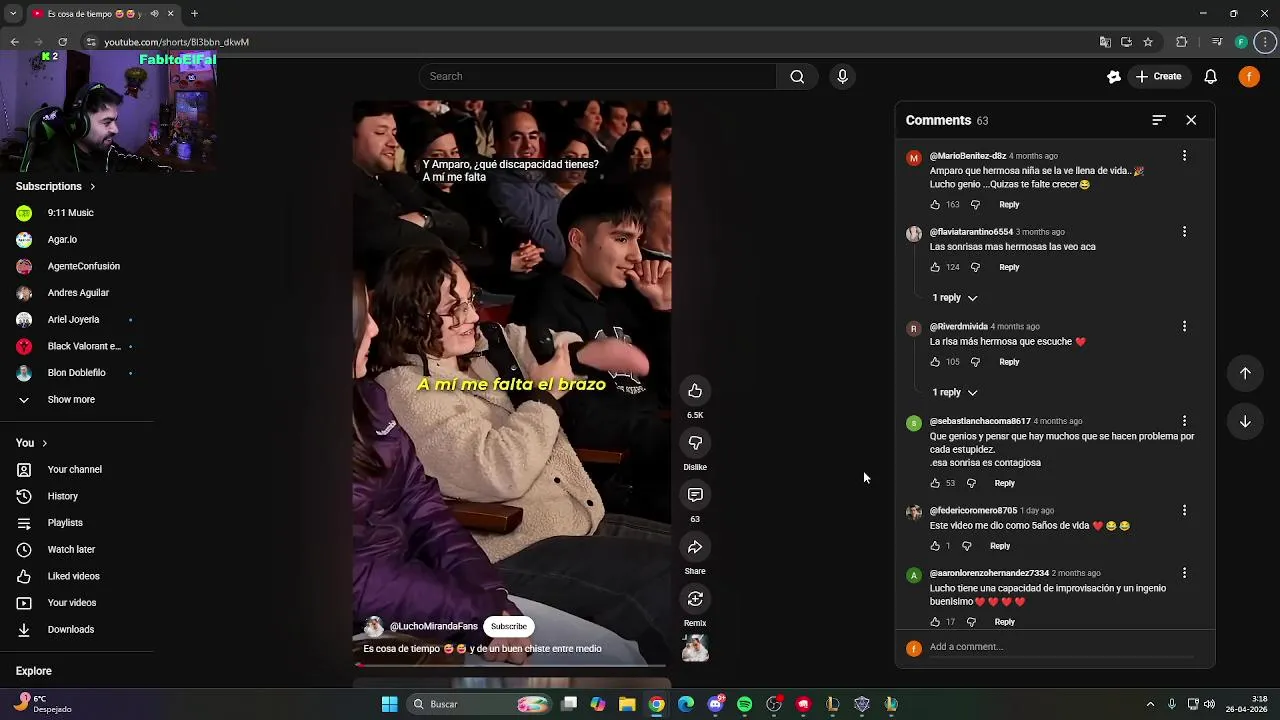The height and width of the screenshot is (720, 1280).
Task: Open @LuchoMirandaFans channel link
Action: click(433, 626)
